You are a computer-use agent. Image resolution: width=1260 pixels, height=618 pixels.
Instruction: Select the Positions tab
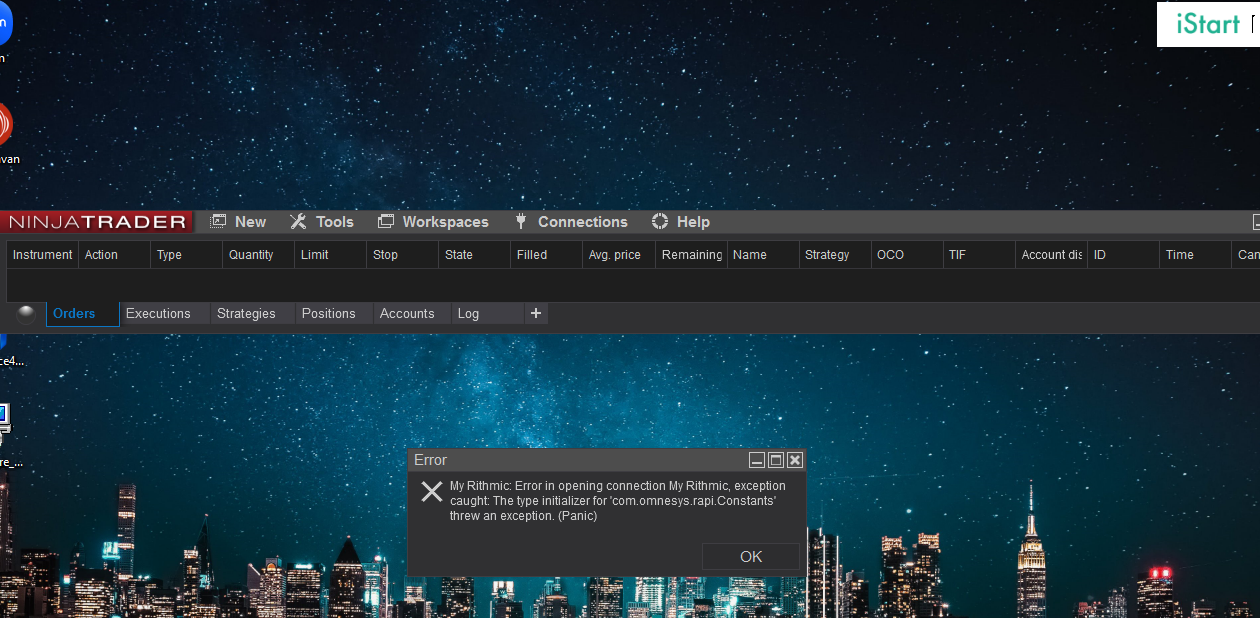(328, 313)
